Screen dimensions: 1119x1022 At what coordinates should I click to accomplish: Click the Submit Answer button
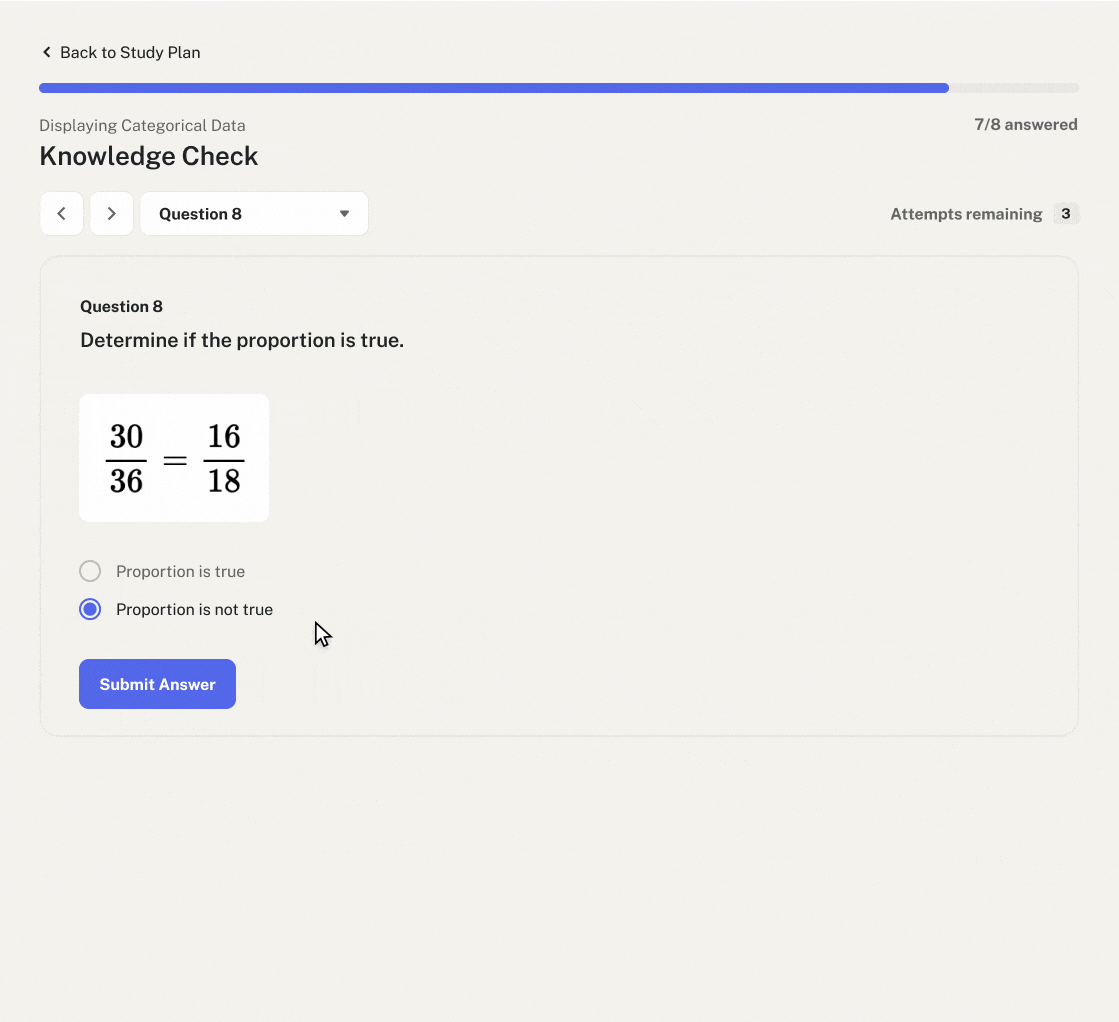tap(157, 684)
